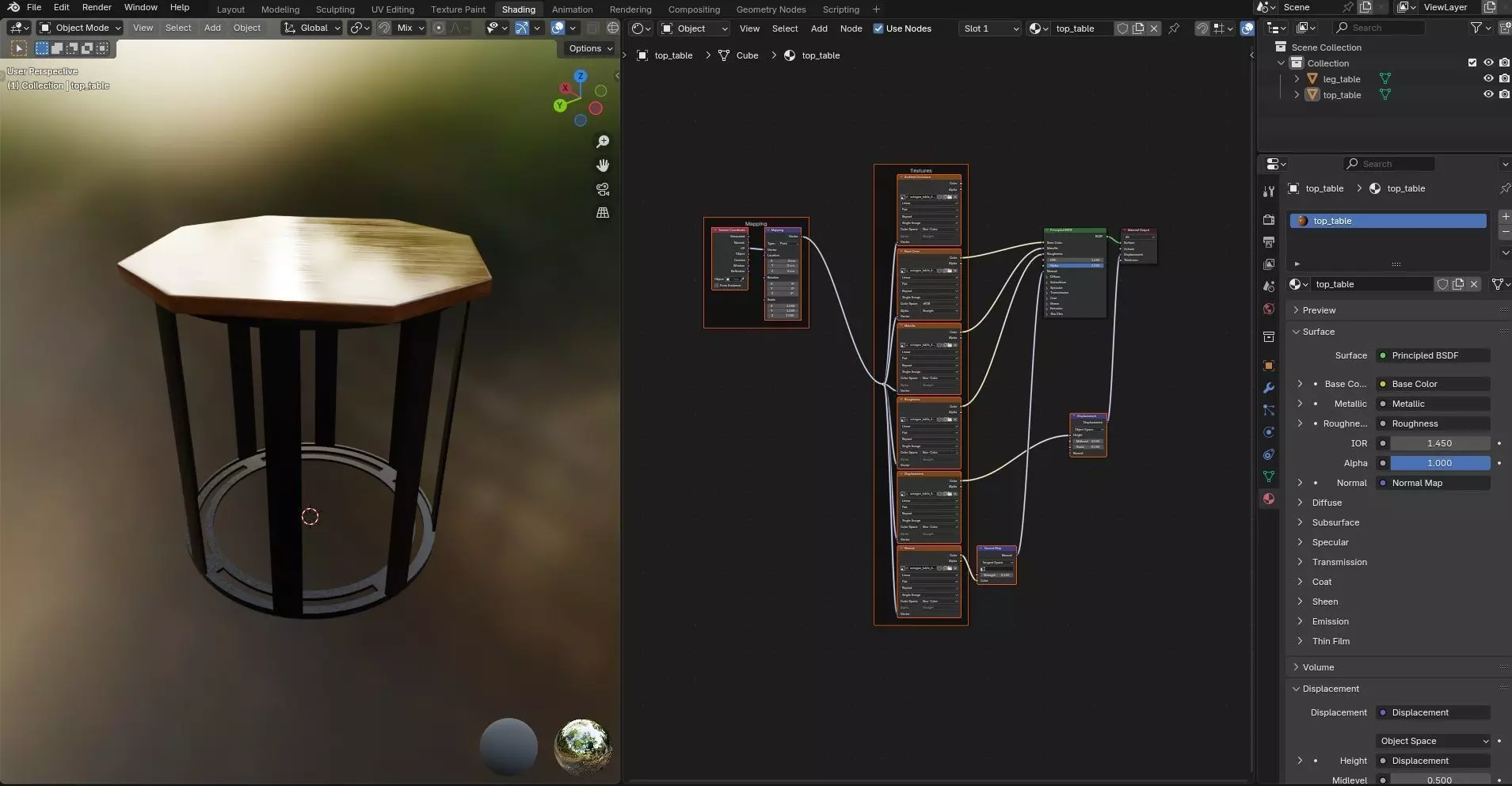Open the File menu
The width and height of the screenshot is (1512, 786).
pos(34,7)
